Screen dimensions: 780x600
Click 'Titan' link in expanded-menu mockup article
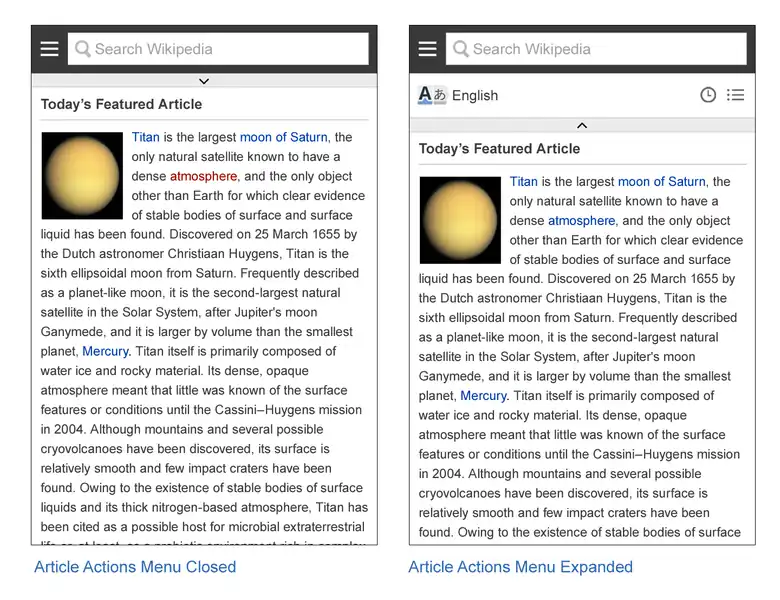(x=523, y=182)
